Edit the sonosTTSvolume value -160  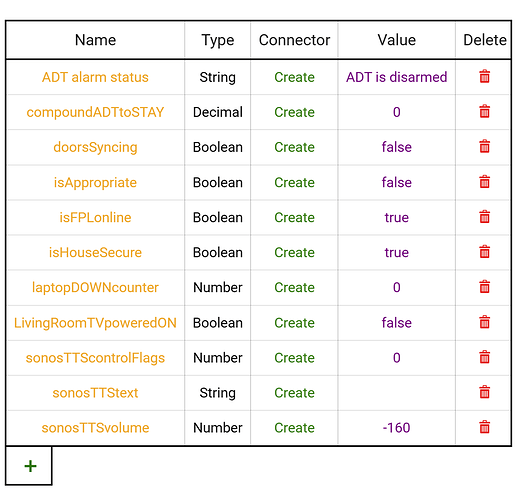click(x=397, y=428)
